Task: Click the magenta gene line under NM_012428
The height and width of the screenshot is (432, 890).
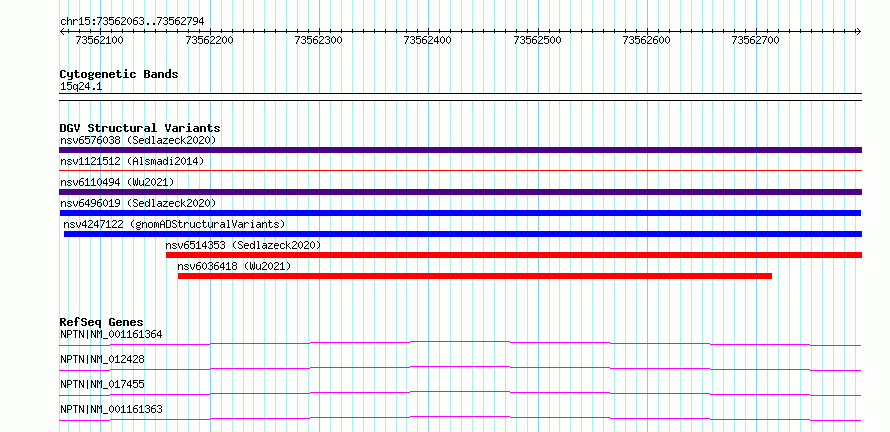Action: coord(460,368)
